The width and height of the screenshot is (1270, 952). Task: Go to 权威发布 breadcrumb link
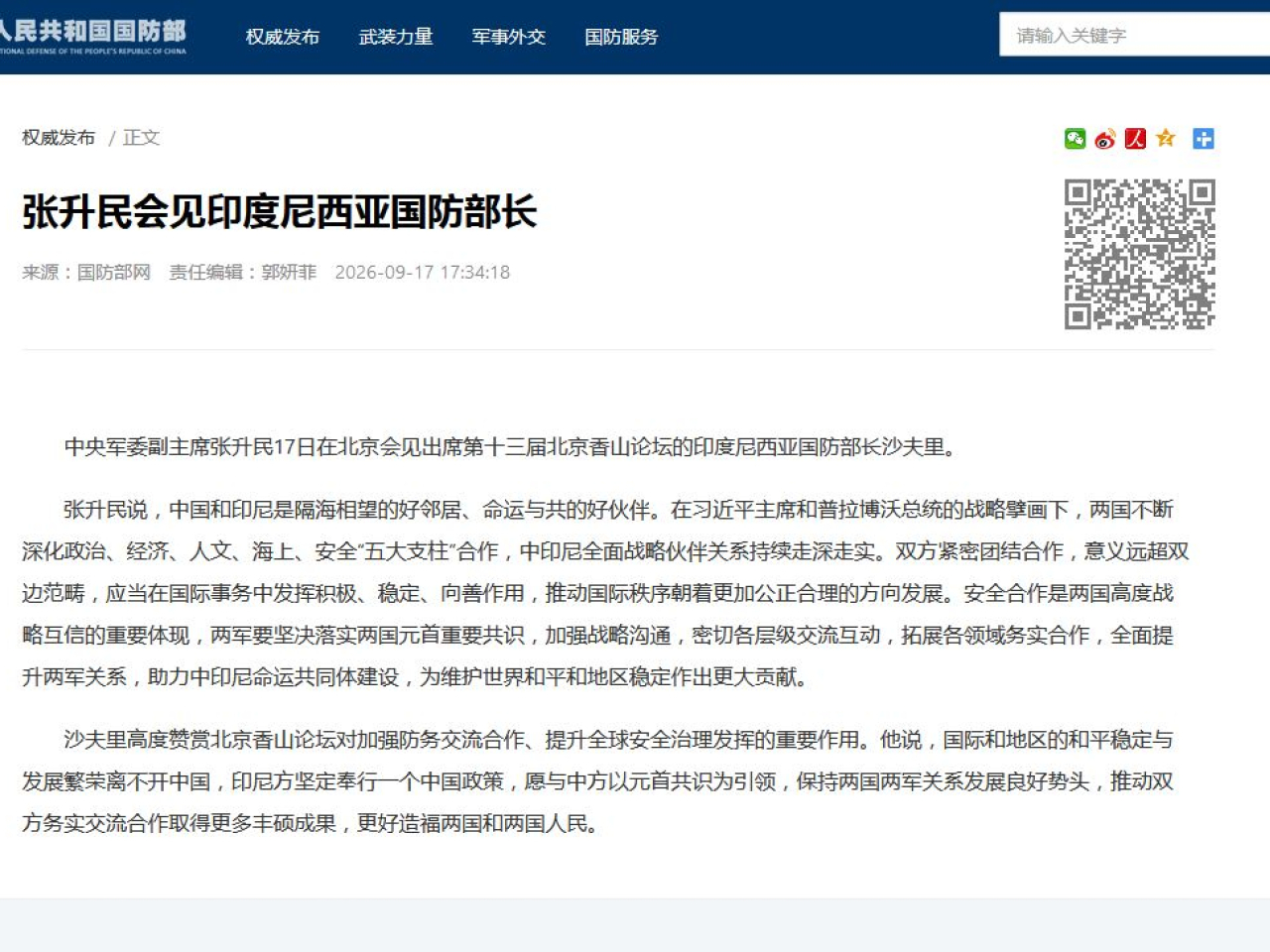click(59, 138)
